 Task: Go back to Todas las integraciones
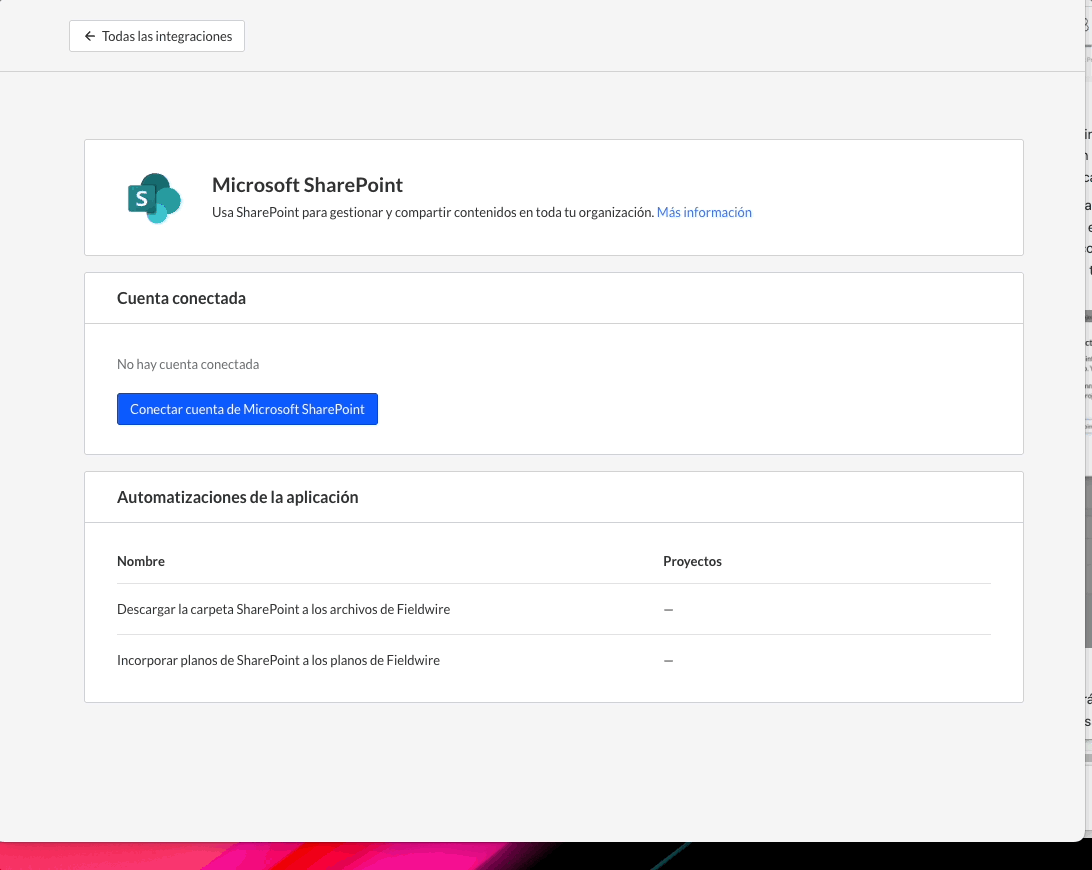point(157,36)
